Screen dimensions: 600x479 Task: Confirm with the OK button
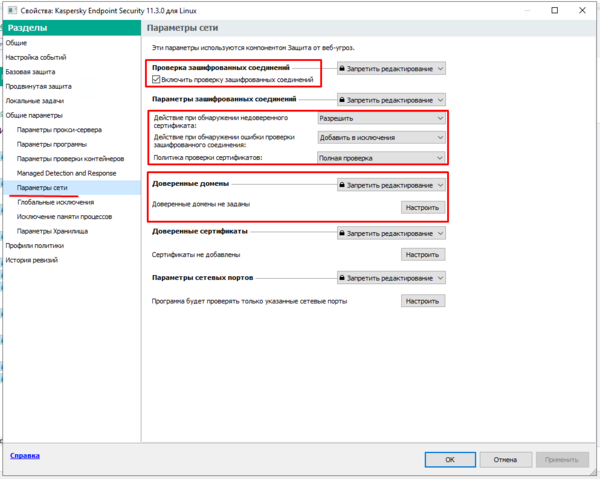click(450, 459)
